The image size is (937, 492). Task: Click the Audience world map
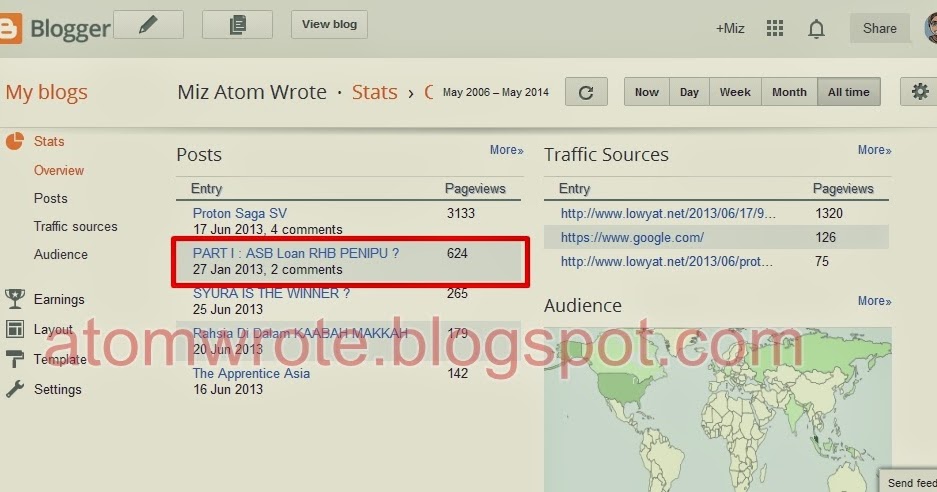(x=717, y=410)
